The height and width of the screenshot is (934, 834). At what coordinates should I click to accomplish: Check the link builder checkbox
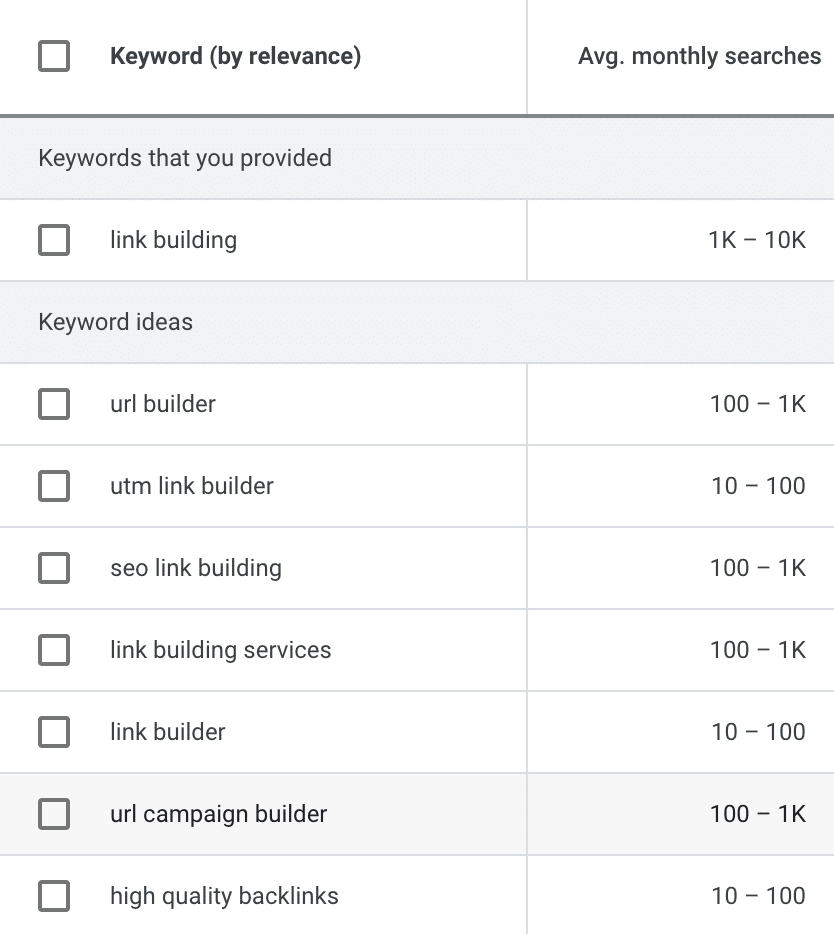tap(54, 732)
